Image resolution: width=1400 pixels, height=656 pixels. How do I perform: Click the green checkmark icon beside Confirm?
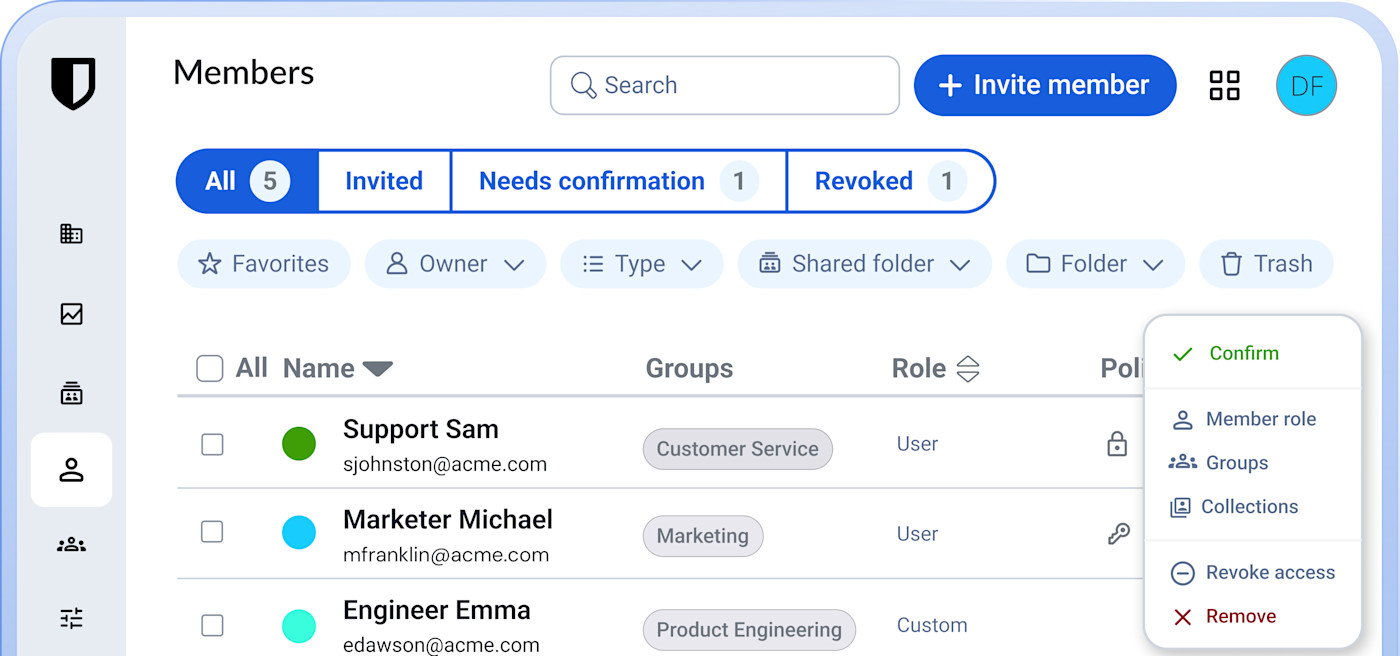[x=1182, y=354]
